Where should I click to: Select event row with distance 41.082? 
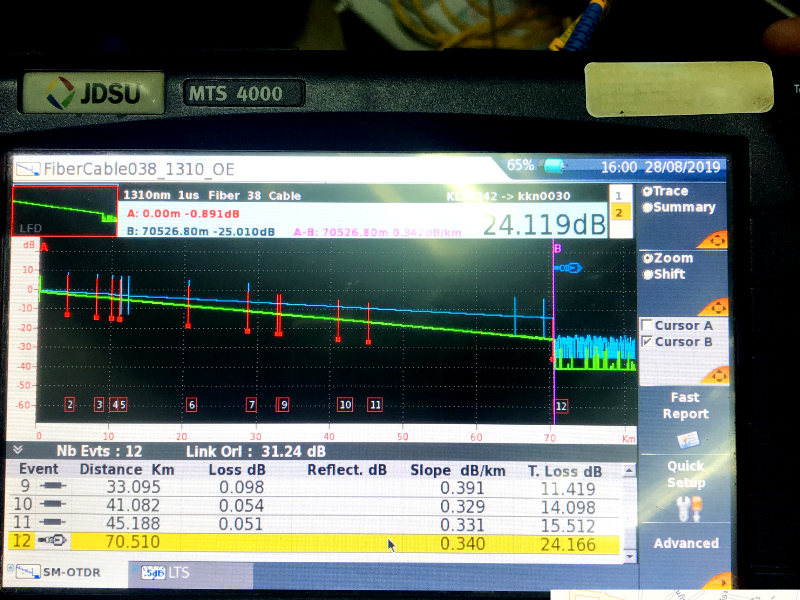click(314, 505)
